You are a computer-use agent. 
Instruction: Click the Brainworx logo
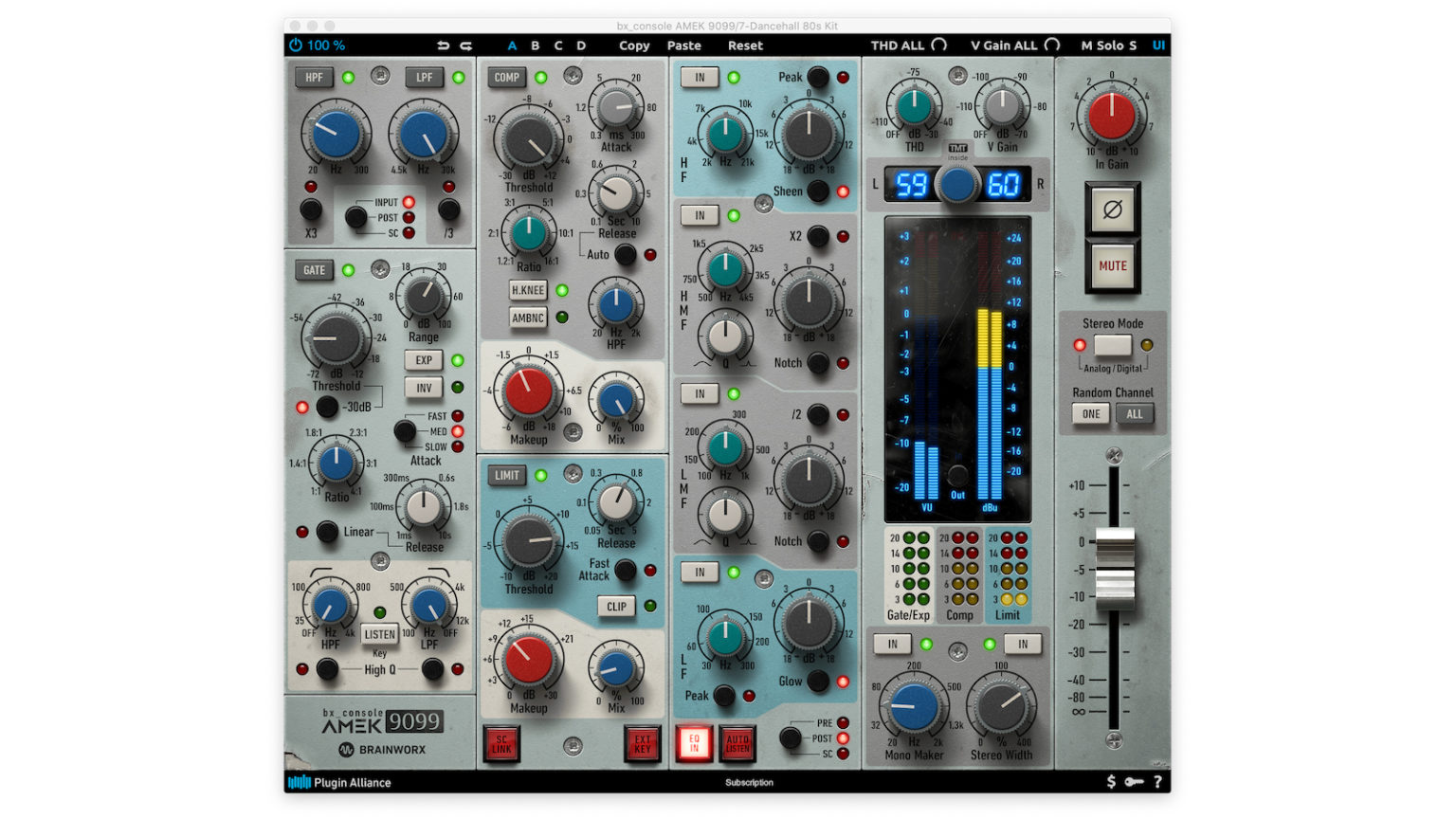point(382,749)
